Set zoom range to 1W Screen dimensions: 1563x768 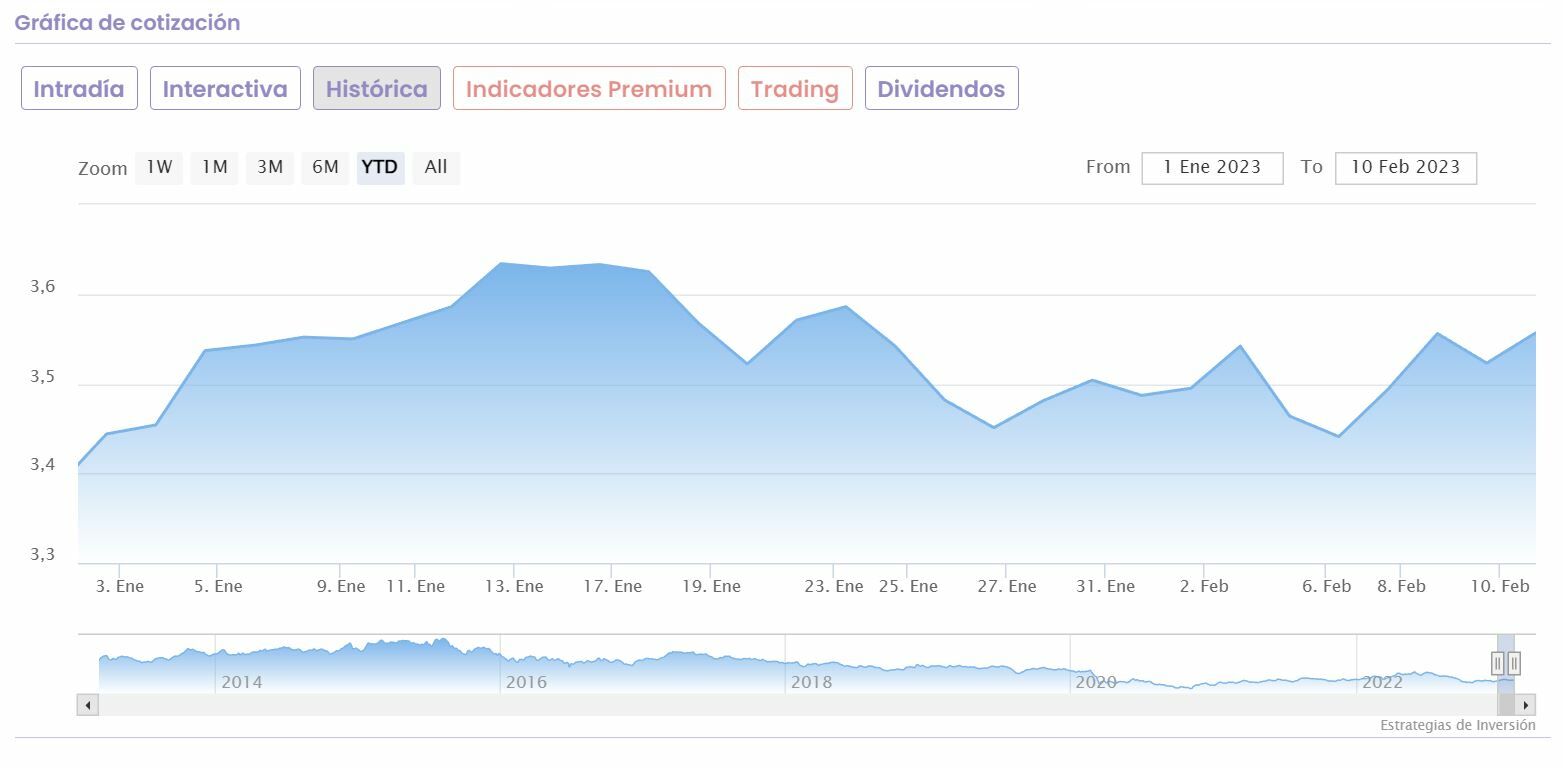pyautogui.click(x=159, y=167)
